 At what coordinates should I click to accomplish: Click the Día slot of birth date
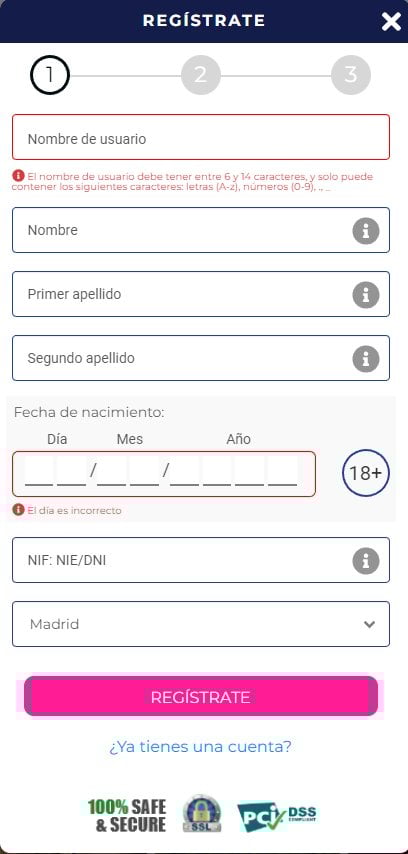(x=55, y=472)
